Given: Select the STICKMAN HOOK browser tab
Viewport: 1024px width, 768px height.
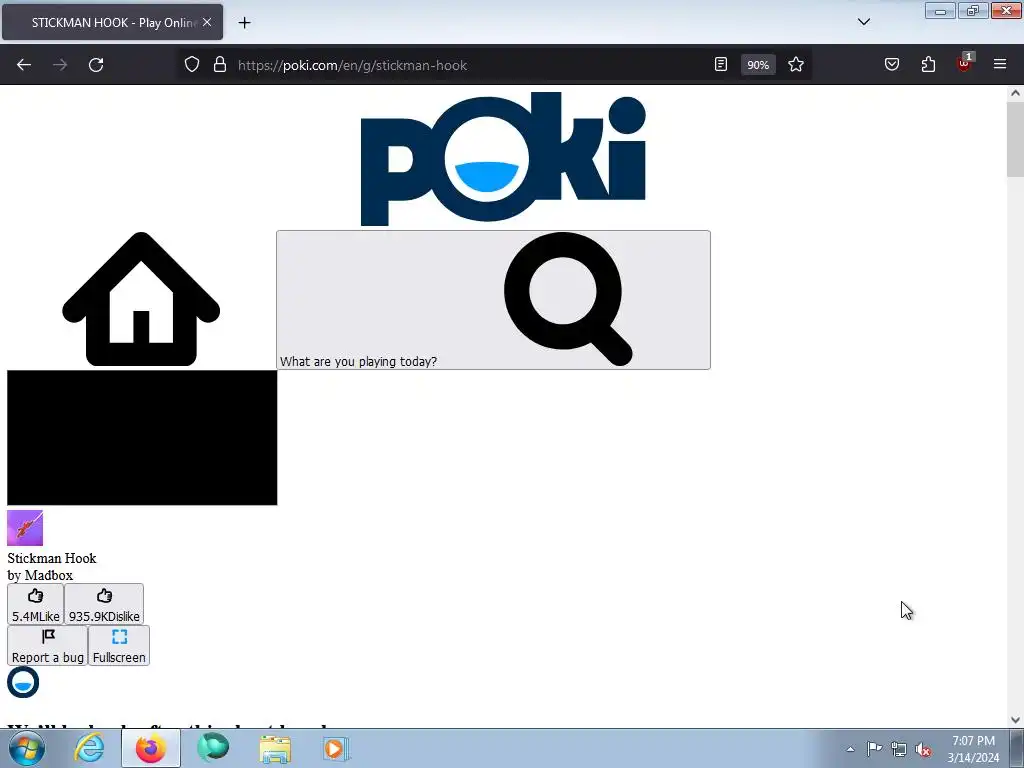Looking at the screenshot, I should pos(112,23).
